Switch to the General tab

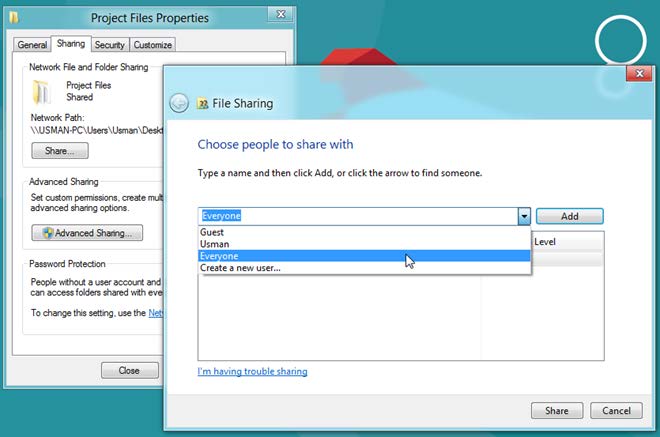tap(32, 45)
